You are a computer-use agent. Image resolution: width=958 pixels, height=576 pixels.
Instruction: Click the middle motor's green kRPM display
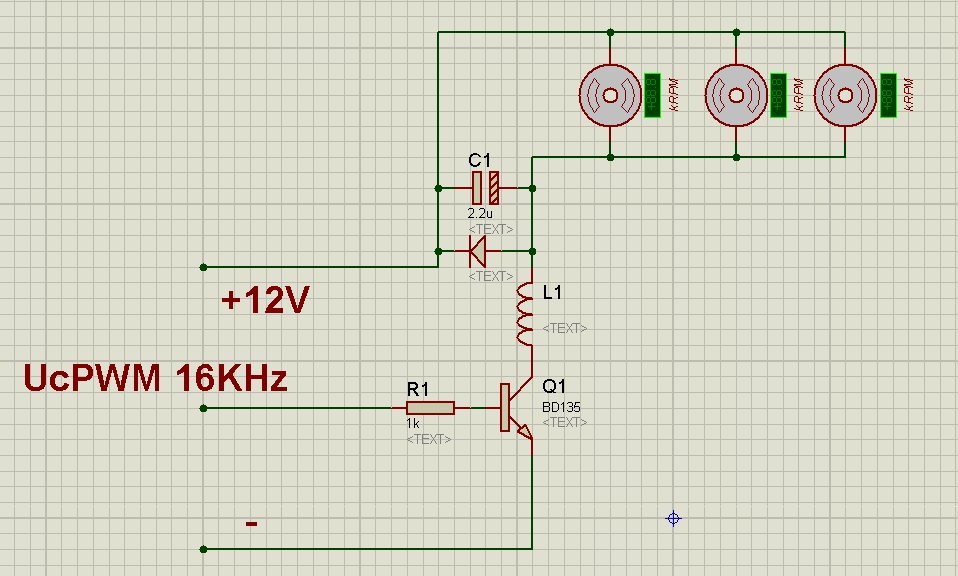click(778, 95)
